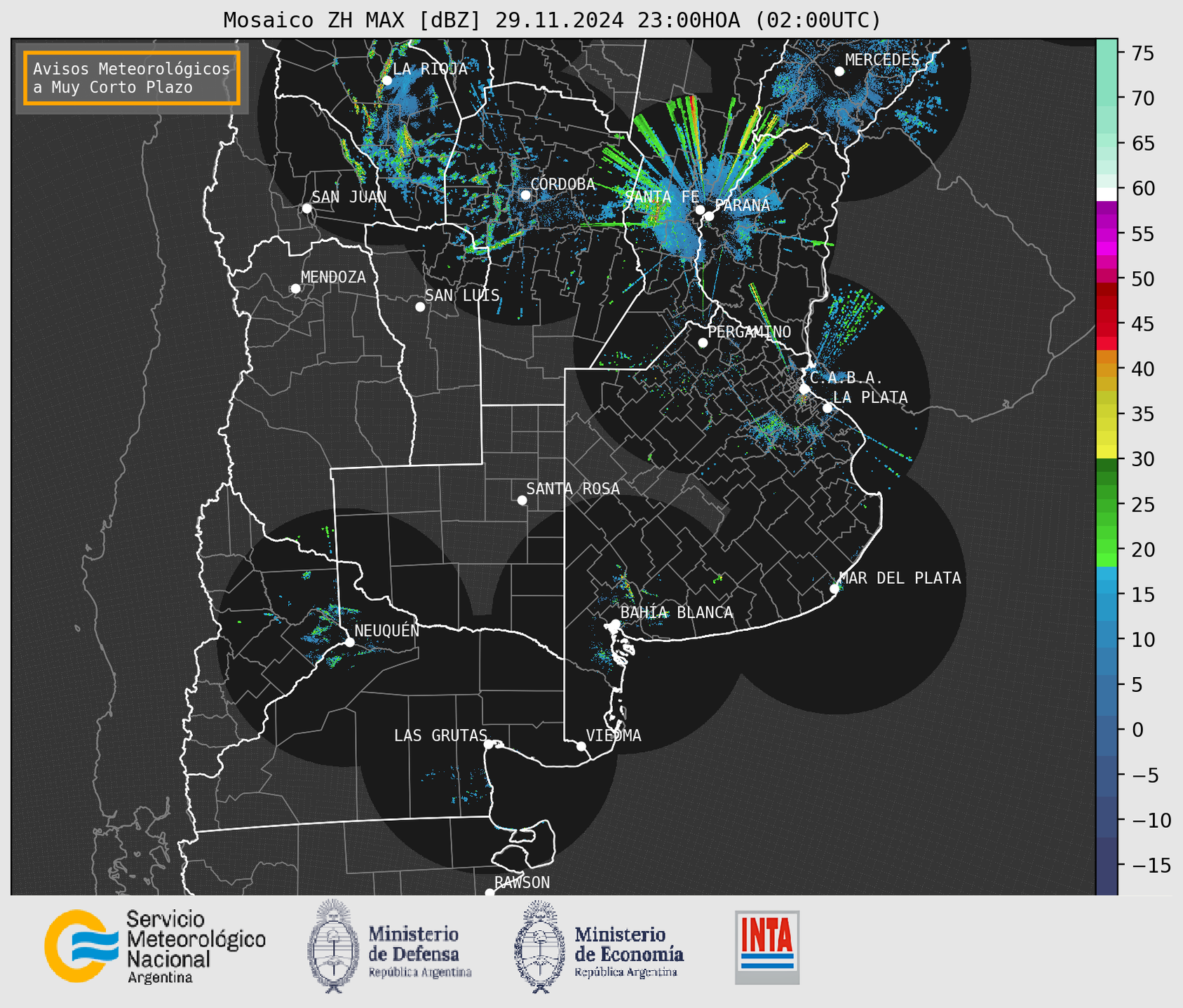This screenshot has width=1183, height=1008.
Task: Click the Mercedes city marker dot
Action: pyautogui.click(x=839, y=71)
